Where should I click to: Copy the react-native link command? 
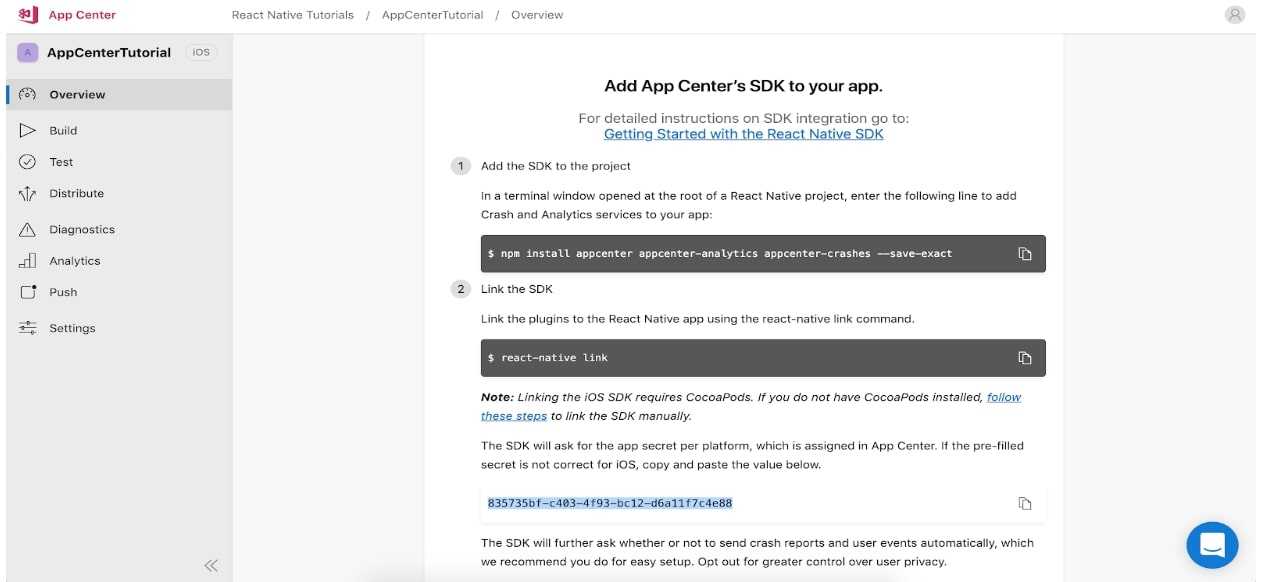[1025, 358]
